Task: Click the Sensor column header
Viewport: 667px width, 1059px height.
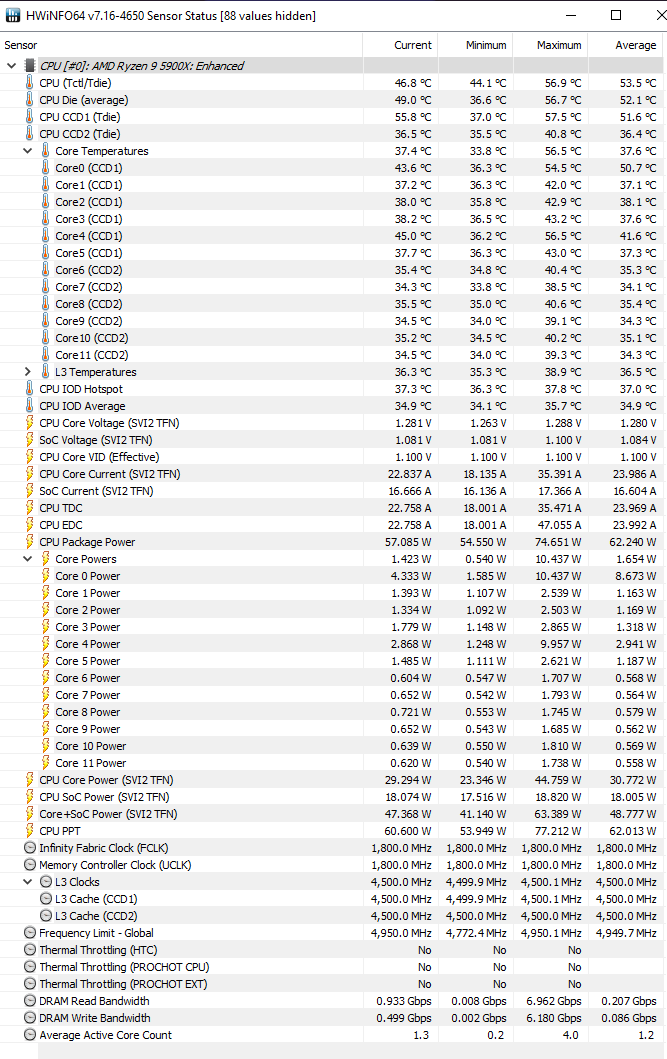Action: coord(181,45)
